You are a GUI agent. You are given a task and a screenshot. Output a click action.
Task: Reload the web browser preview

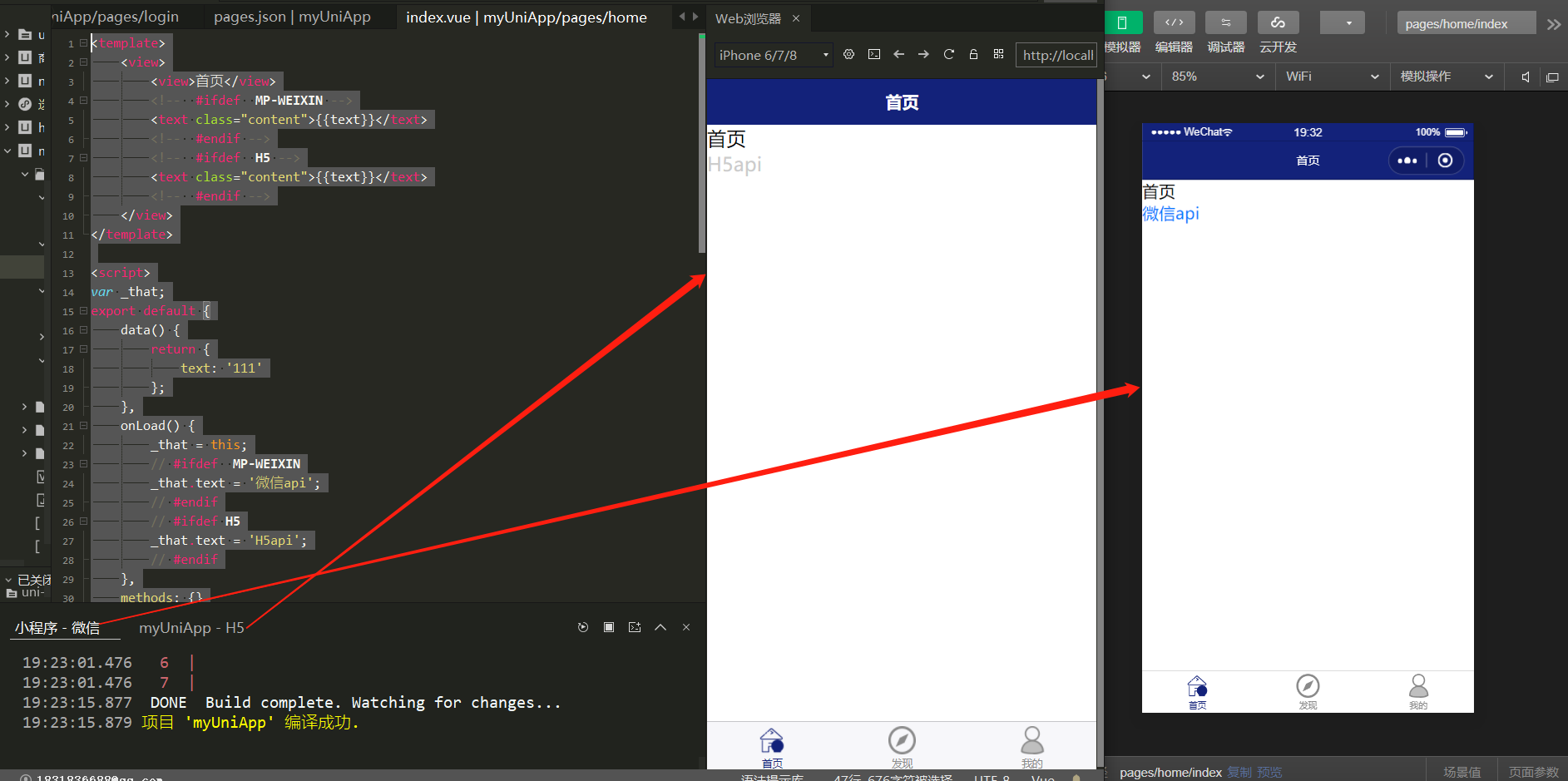point(949,55)
